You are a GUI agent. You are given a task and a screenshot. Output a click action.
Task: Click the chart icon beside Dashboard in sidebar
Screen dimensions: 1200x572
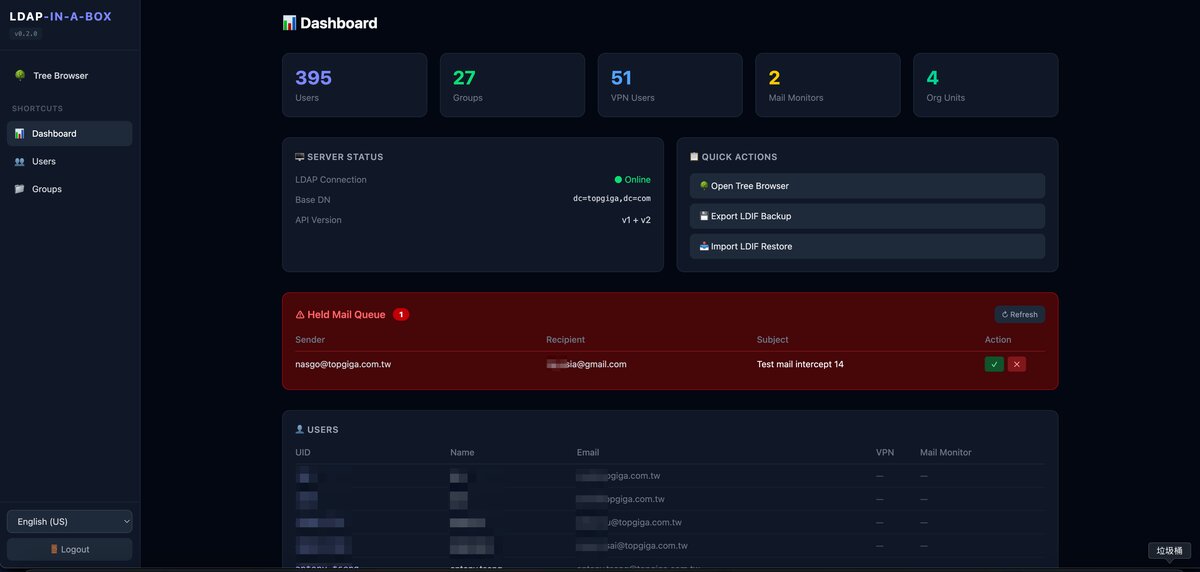20,134
